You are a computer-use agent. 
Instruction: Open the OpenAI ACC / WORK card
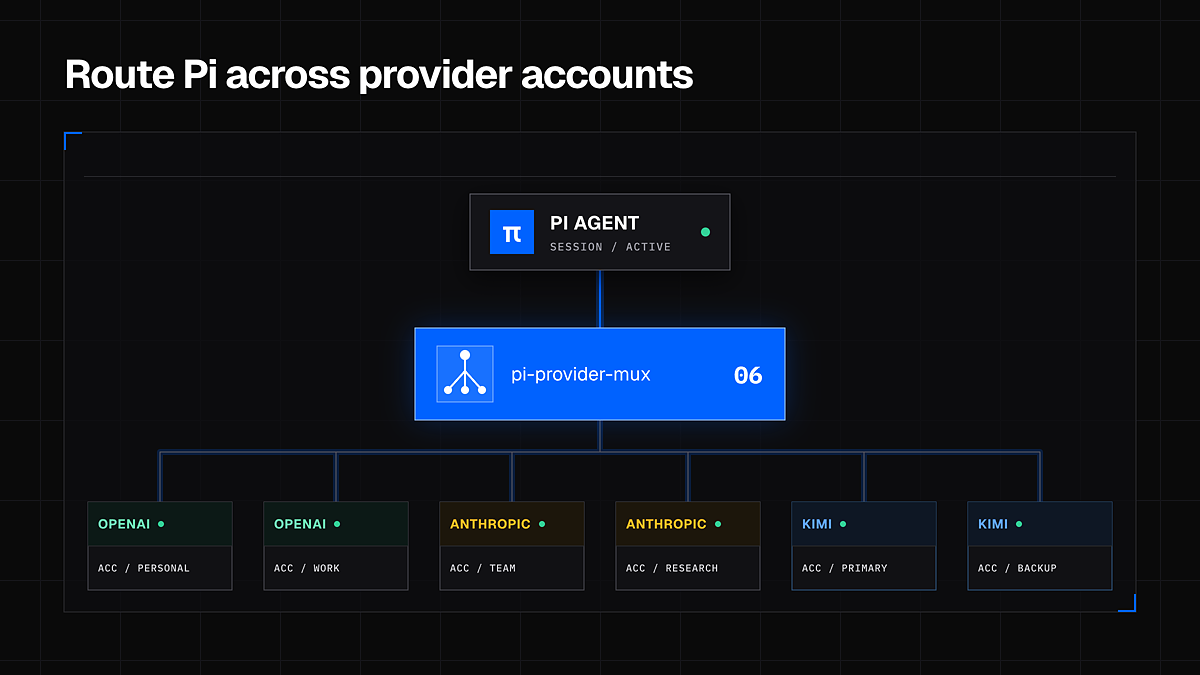coord(336,546)
